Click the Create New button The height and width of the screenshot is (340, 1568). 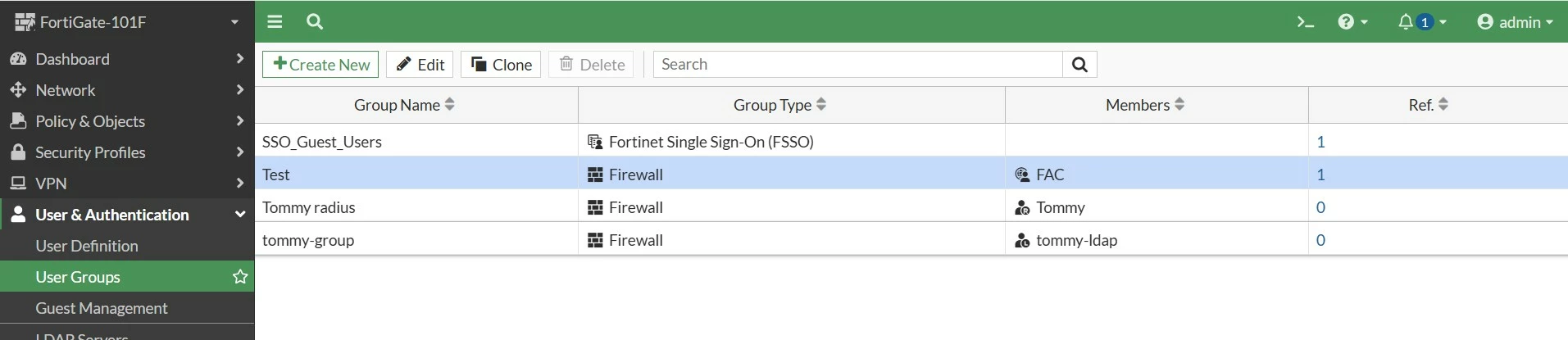pos(320,65)
